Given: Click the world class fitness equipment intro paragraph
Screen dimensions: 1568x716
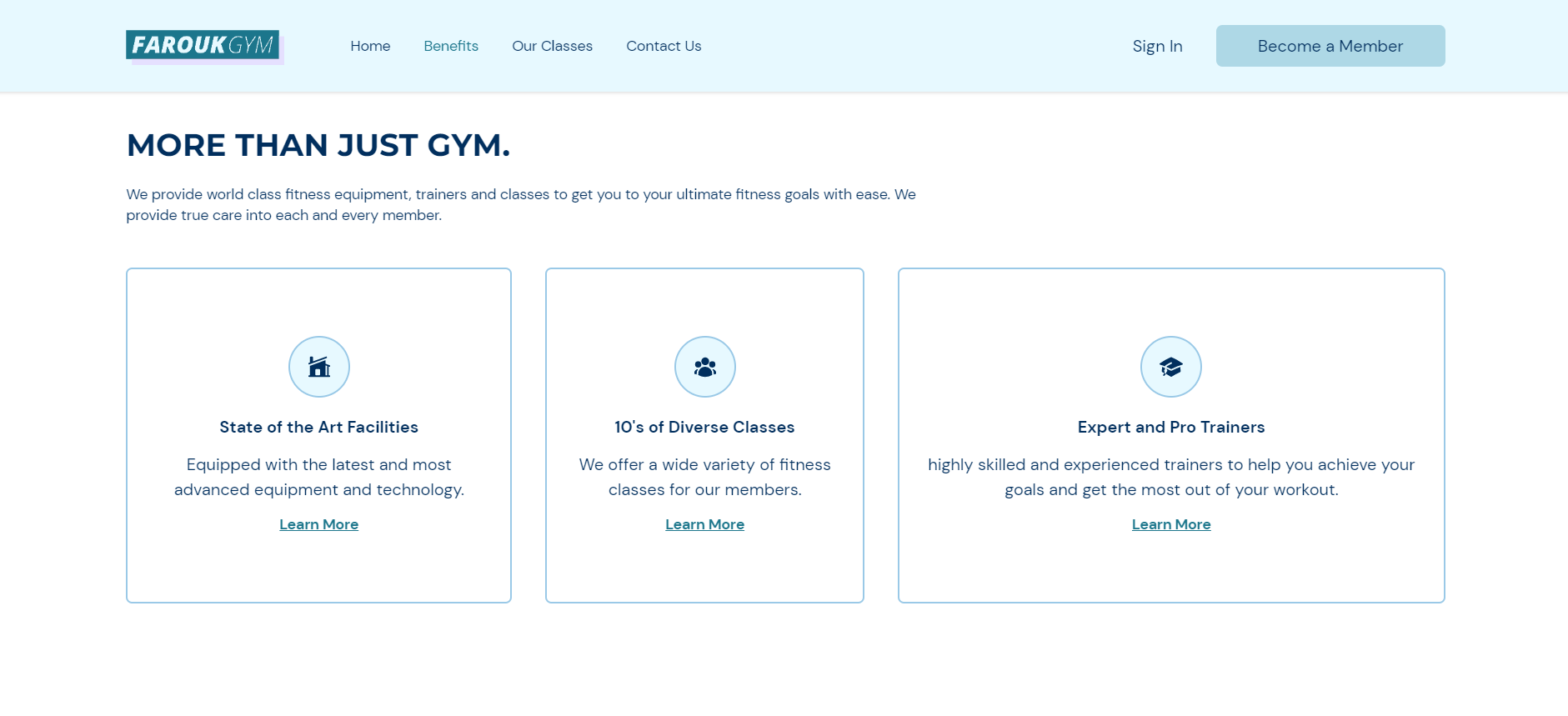Looking at the screenshot, I should (521, 204).
